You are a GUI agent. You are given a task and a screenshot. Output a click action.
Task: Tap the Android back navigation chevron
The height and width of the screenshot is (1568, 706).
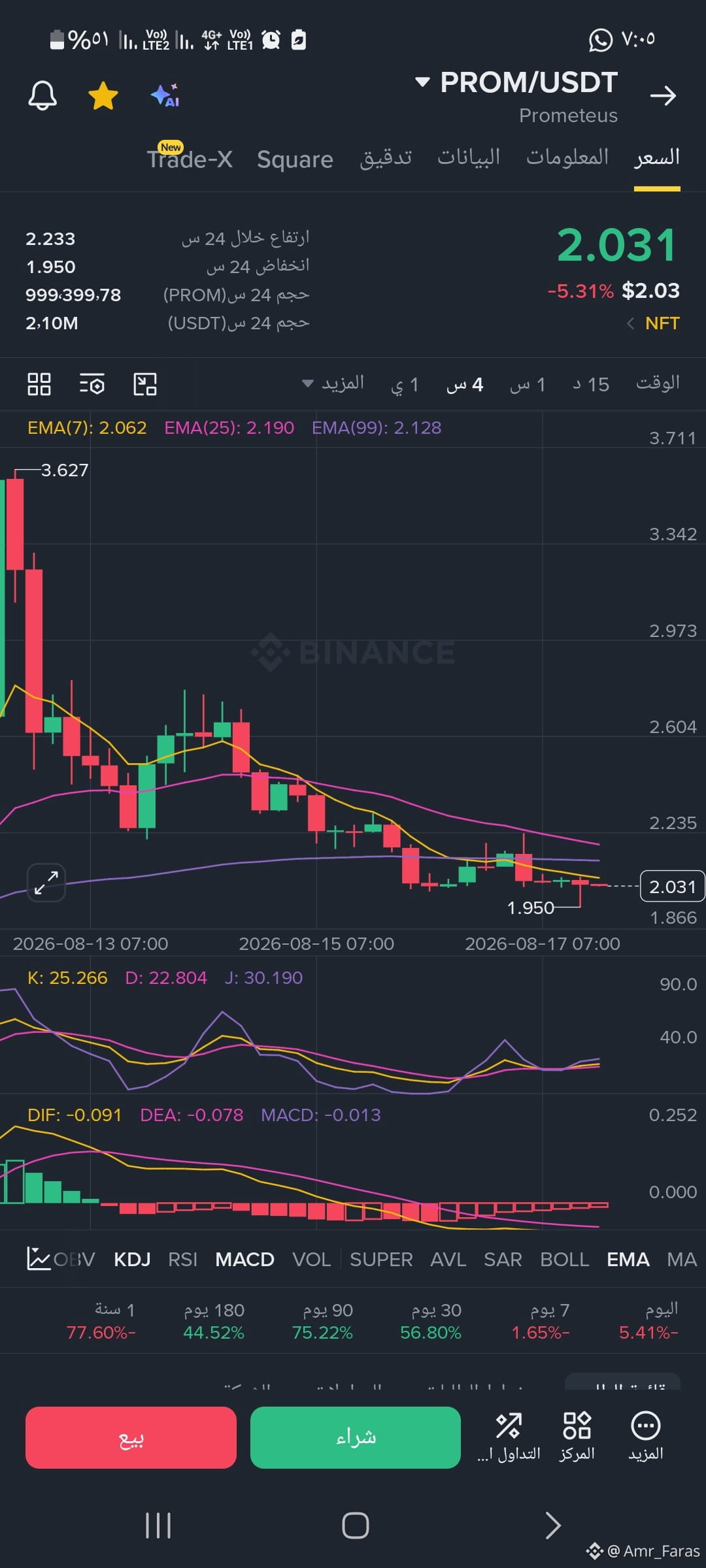point(553,1526)
